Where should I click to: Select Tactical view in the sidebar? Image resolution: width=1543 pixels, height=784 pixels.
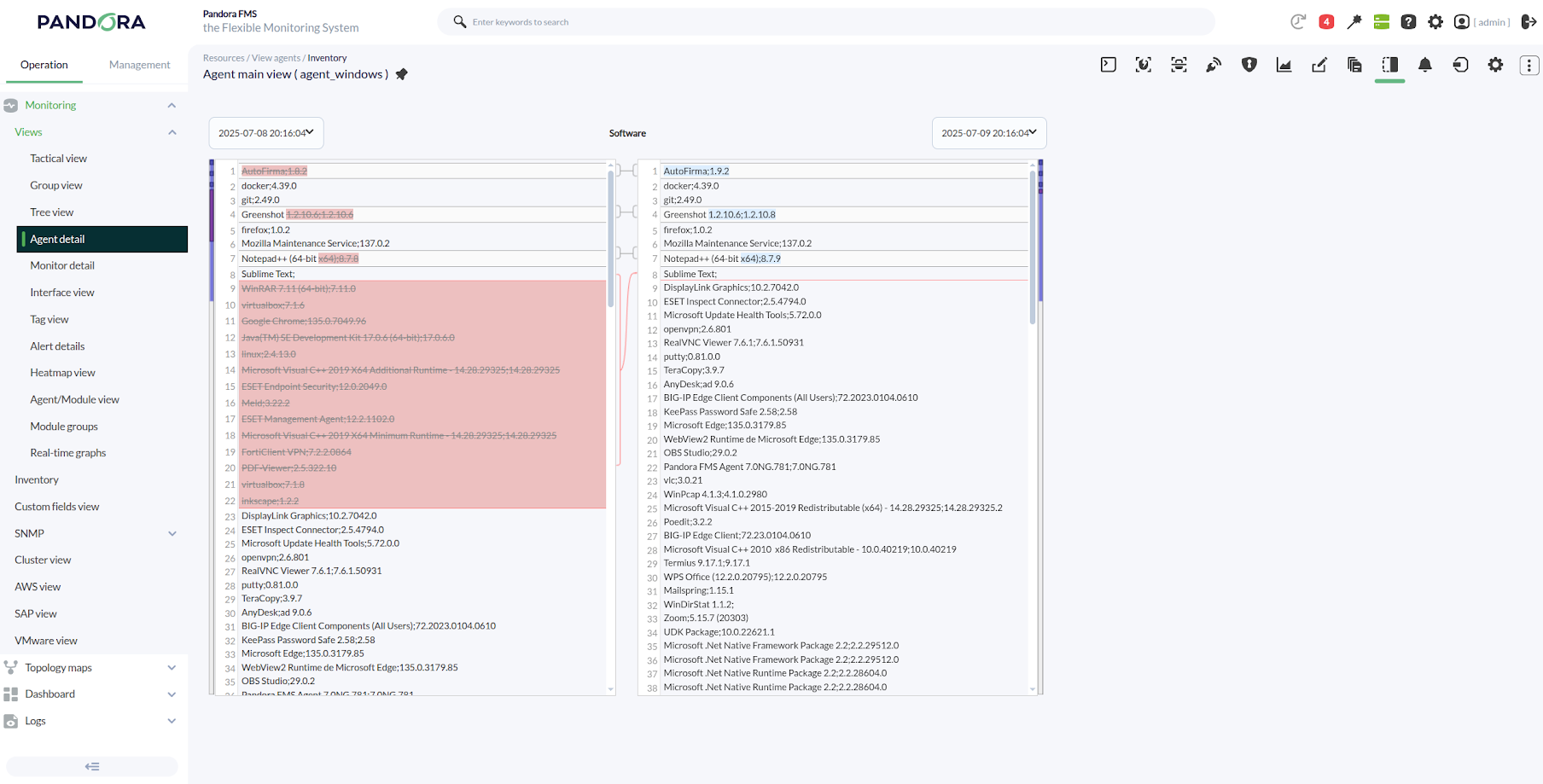(x=58, y=159)
